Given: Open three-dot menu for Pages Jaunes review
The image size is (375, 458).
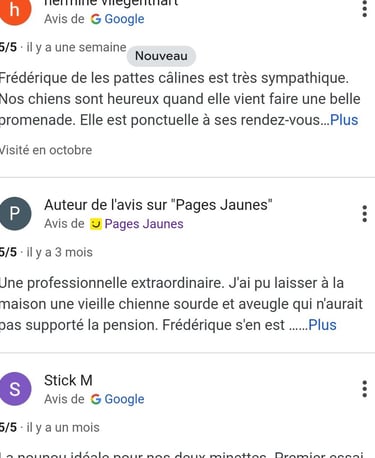Looking at the screenshot, I should [x=365, y=214].
